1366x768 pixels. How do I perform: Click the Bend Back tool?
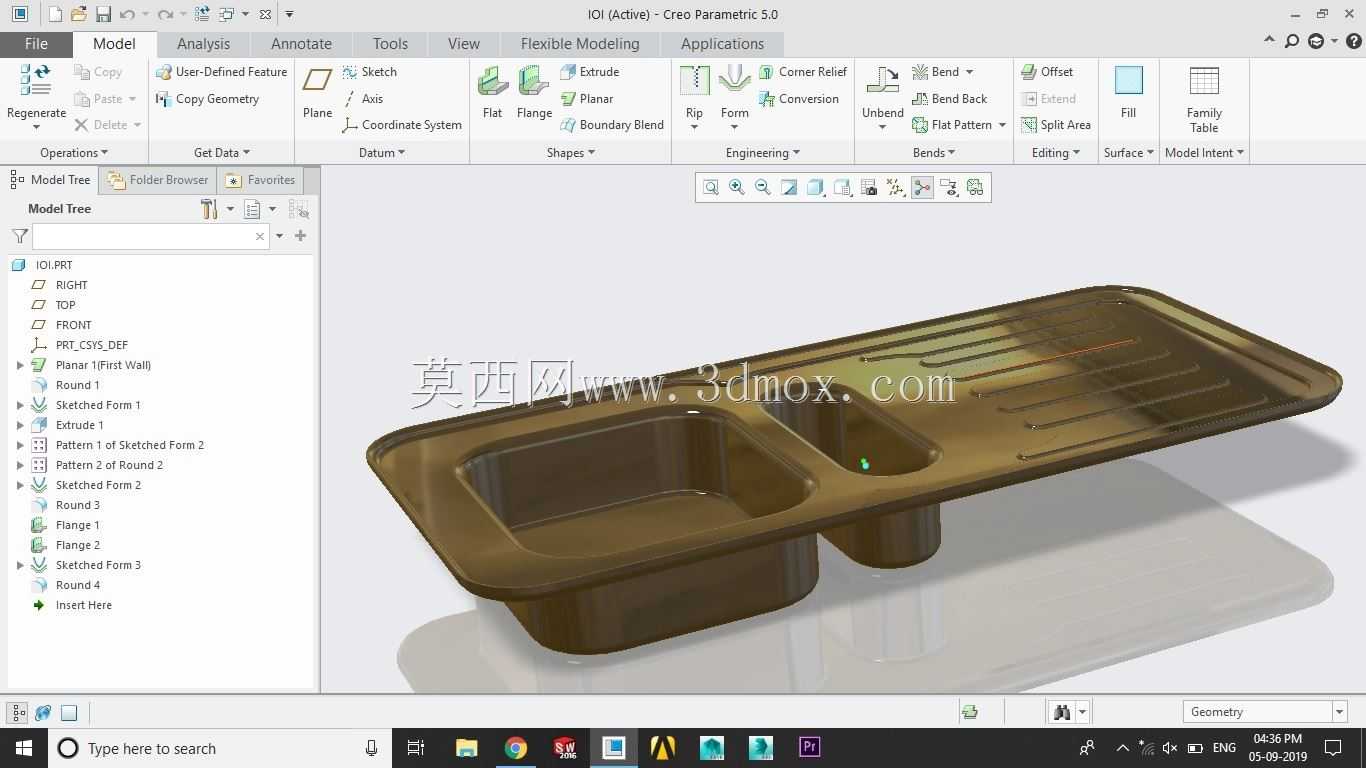click(949, 99)
